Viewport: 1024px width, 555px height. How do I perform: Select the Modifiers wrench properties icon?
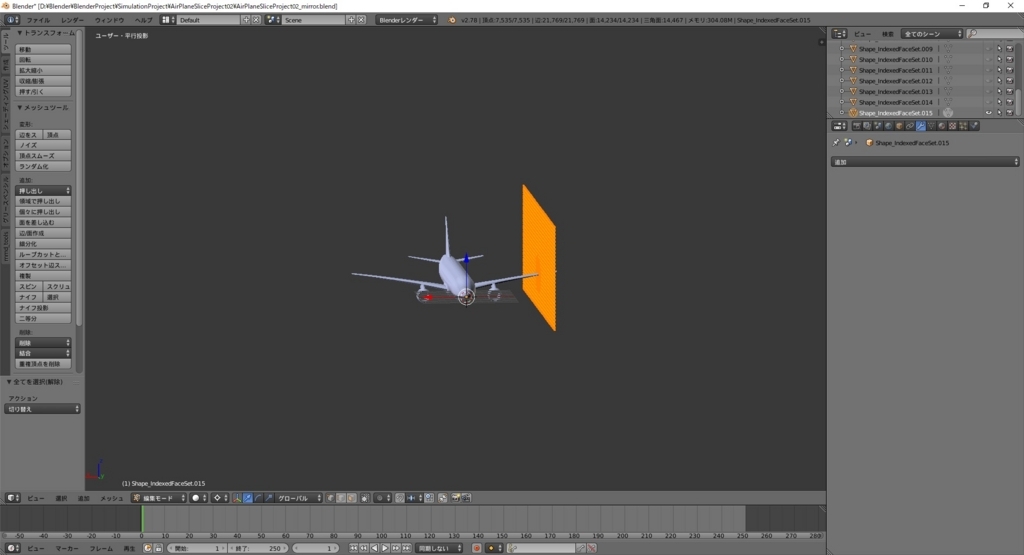(921, 126)
